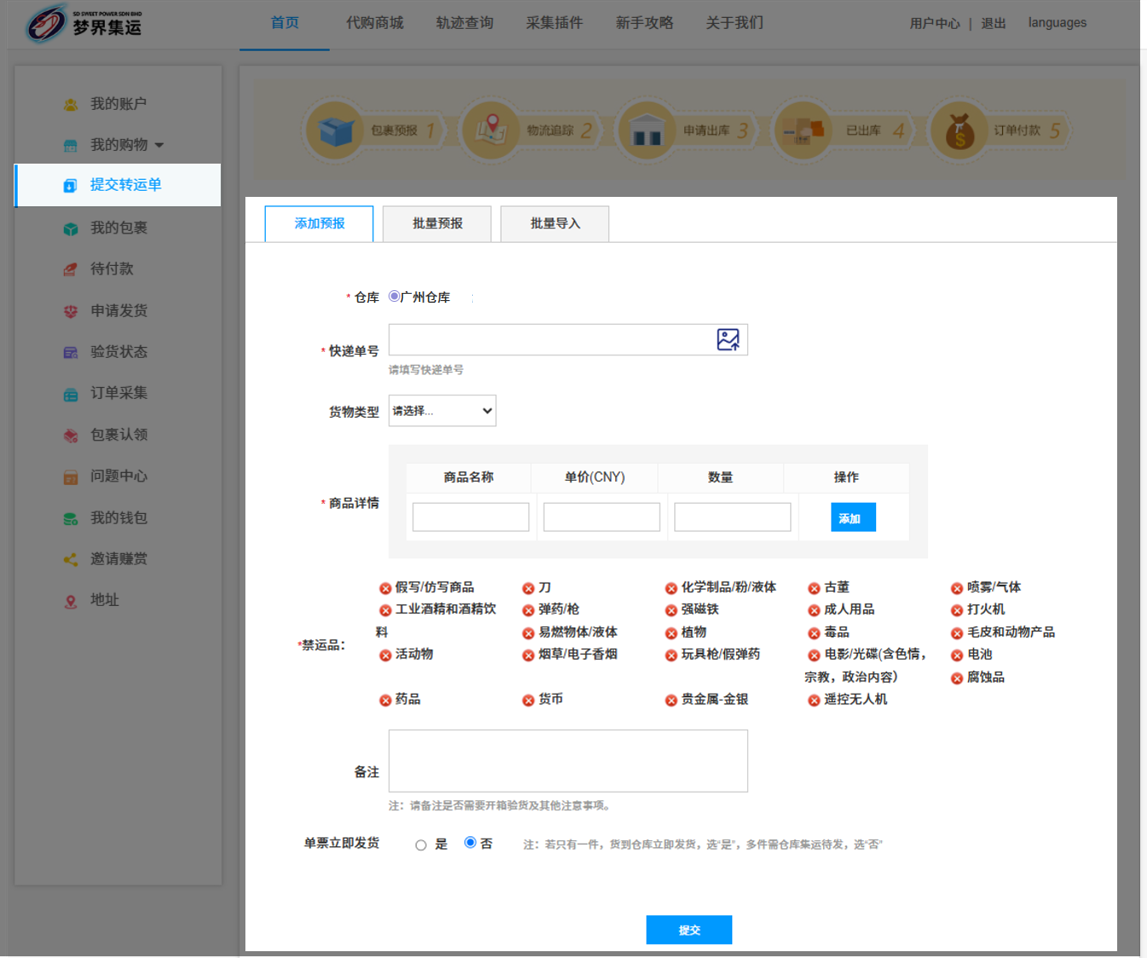Select 是 for 单票立即发货

[421, 845]
